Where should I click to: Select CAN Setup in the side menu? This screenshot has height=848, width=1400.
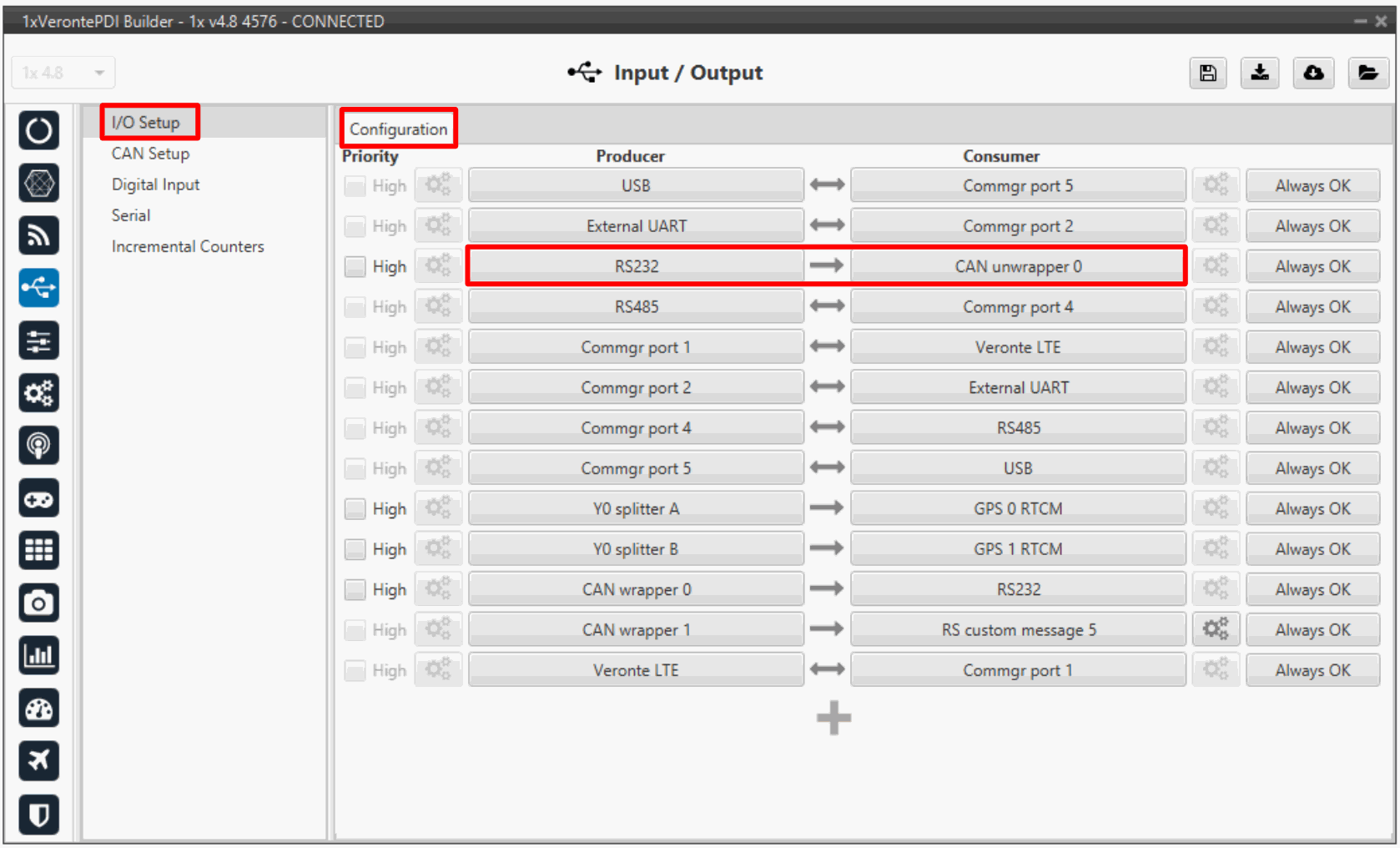[150, 154]
